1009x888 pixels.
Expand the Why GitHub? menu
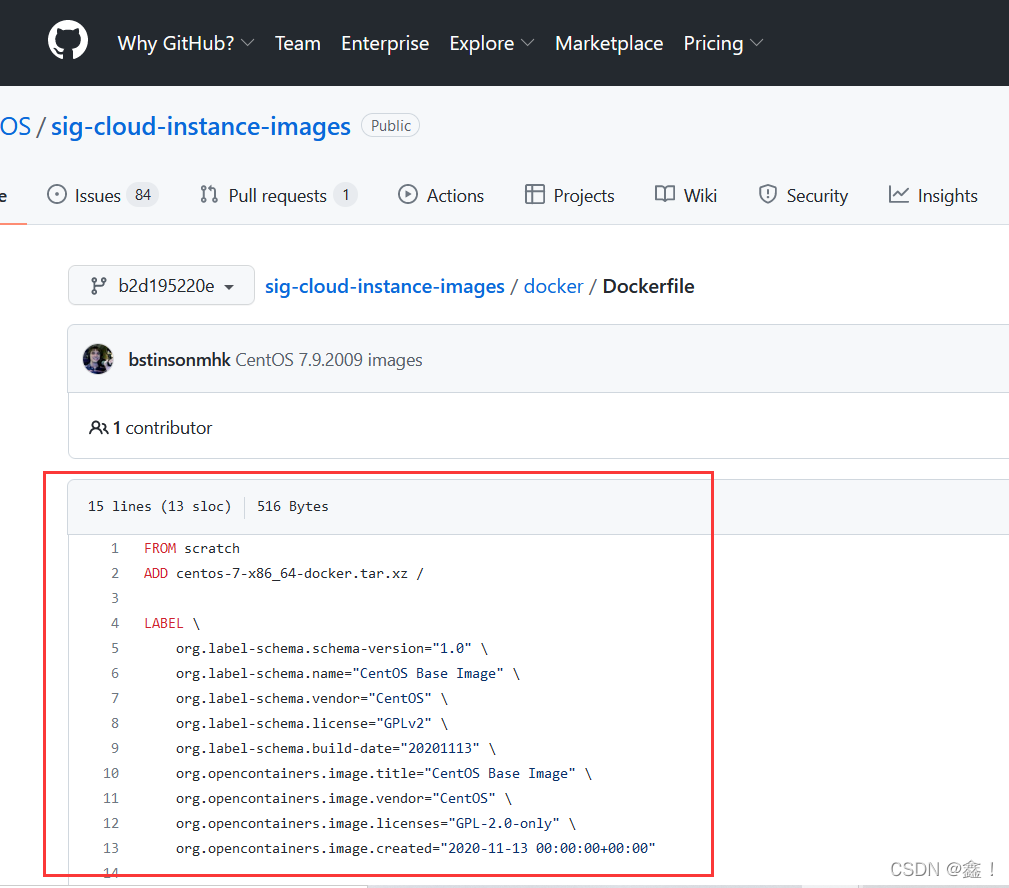pyautogui.click(x=185, y=43)
